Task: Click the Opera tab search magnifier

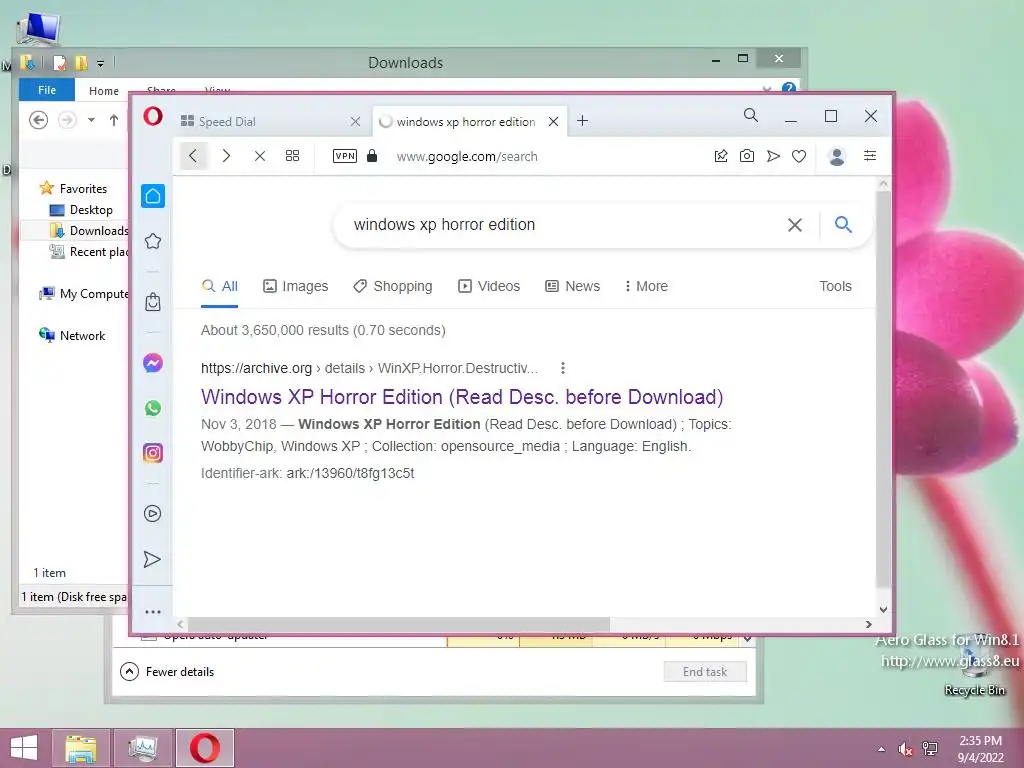Action: (x=751, y=116)
